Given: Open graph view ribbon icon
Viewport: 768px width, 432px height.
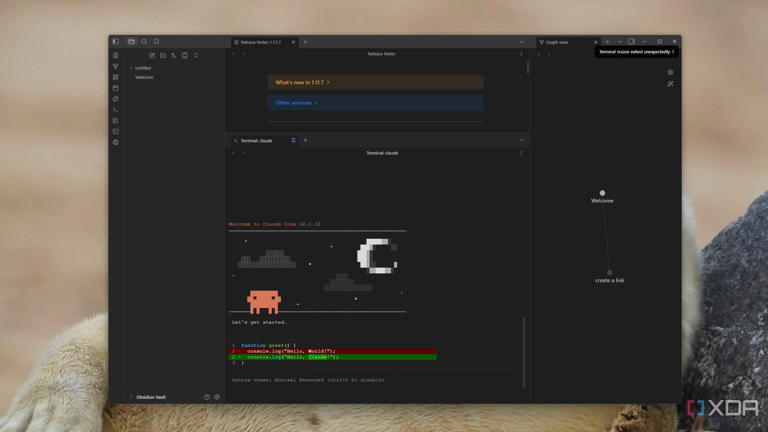Looking at the screenshot, I should pyautogui.click(x=116, y=66).
